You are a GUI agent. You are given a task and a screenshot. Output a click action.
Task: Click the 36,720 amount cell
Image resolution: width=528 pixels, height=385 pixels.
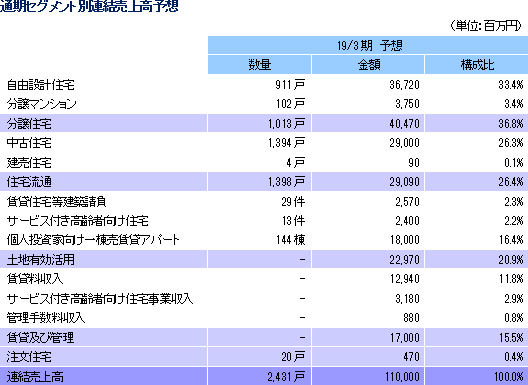pyautogui.click(x=404, y=85)
